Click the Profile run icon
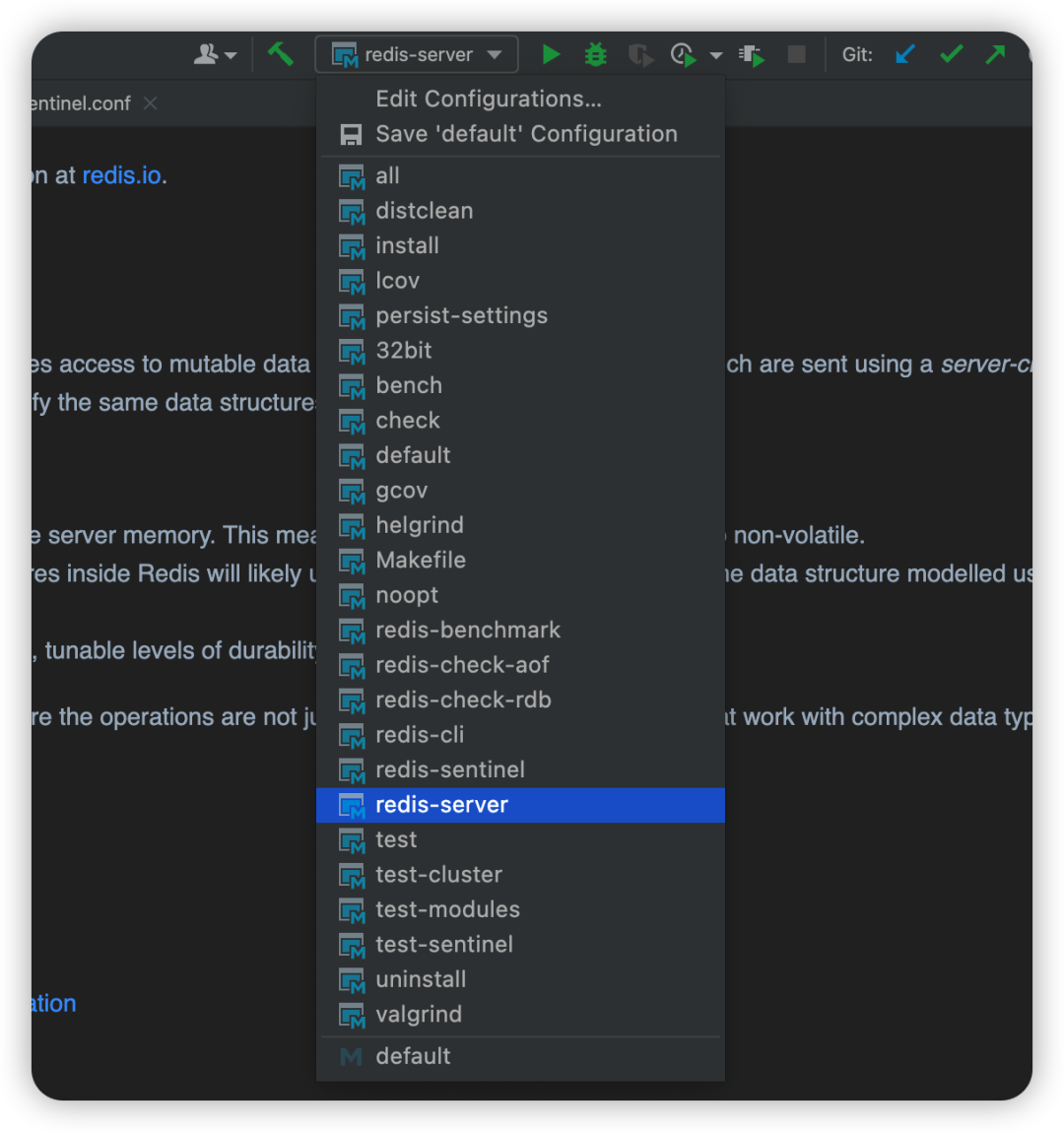The height and width of the screenshot is (1132, 1064). coord(683,55)
